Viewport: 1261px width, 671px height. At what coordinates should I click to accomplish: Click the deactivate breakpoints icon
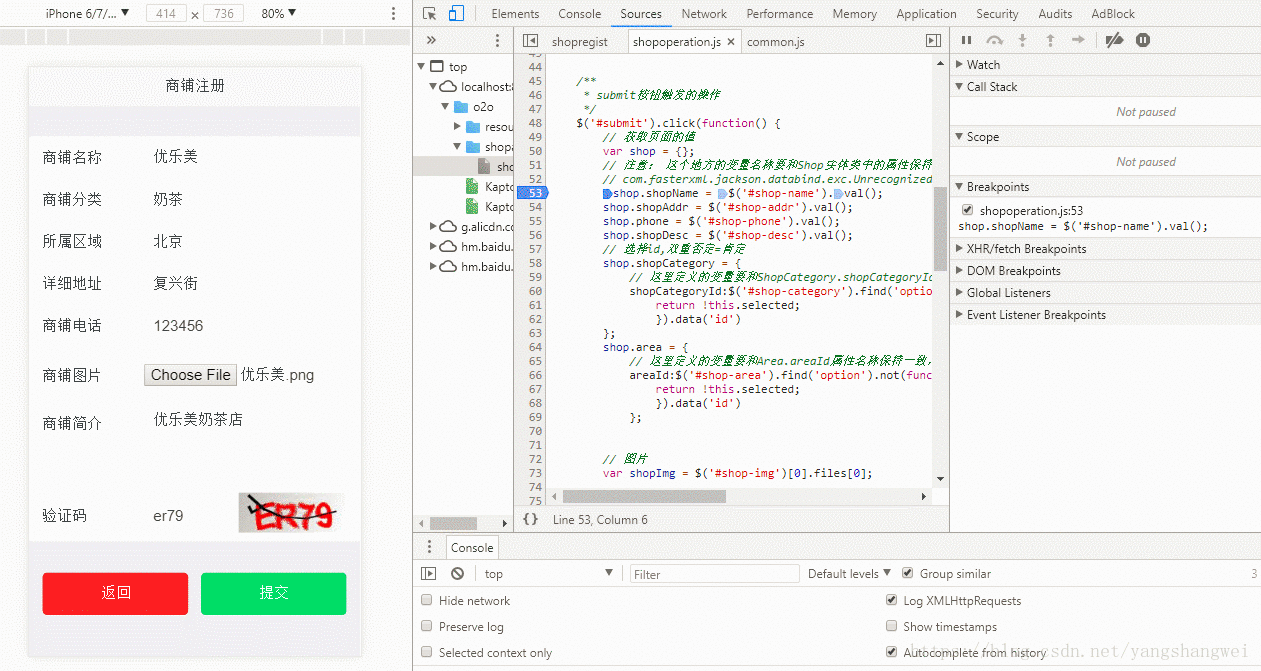[1114, 41]
